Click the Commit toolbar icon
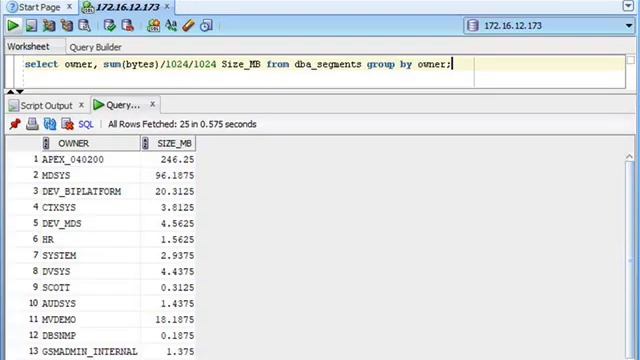 pyautogui.click(x=109, y=26)
